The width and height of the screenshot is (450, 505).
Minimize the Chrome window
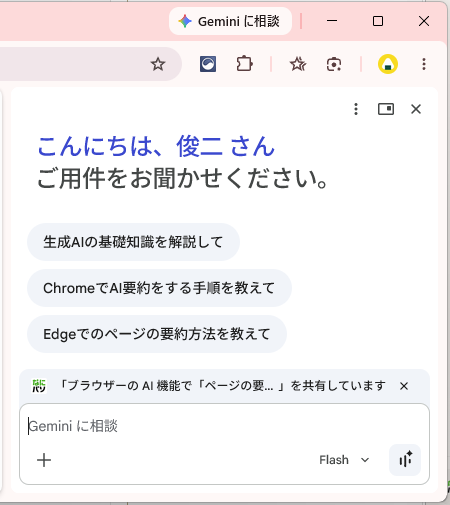tap(332, 21)
